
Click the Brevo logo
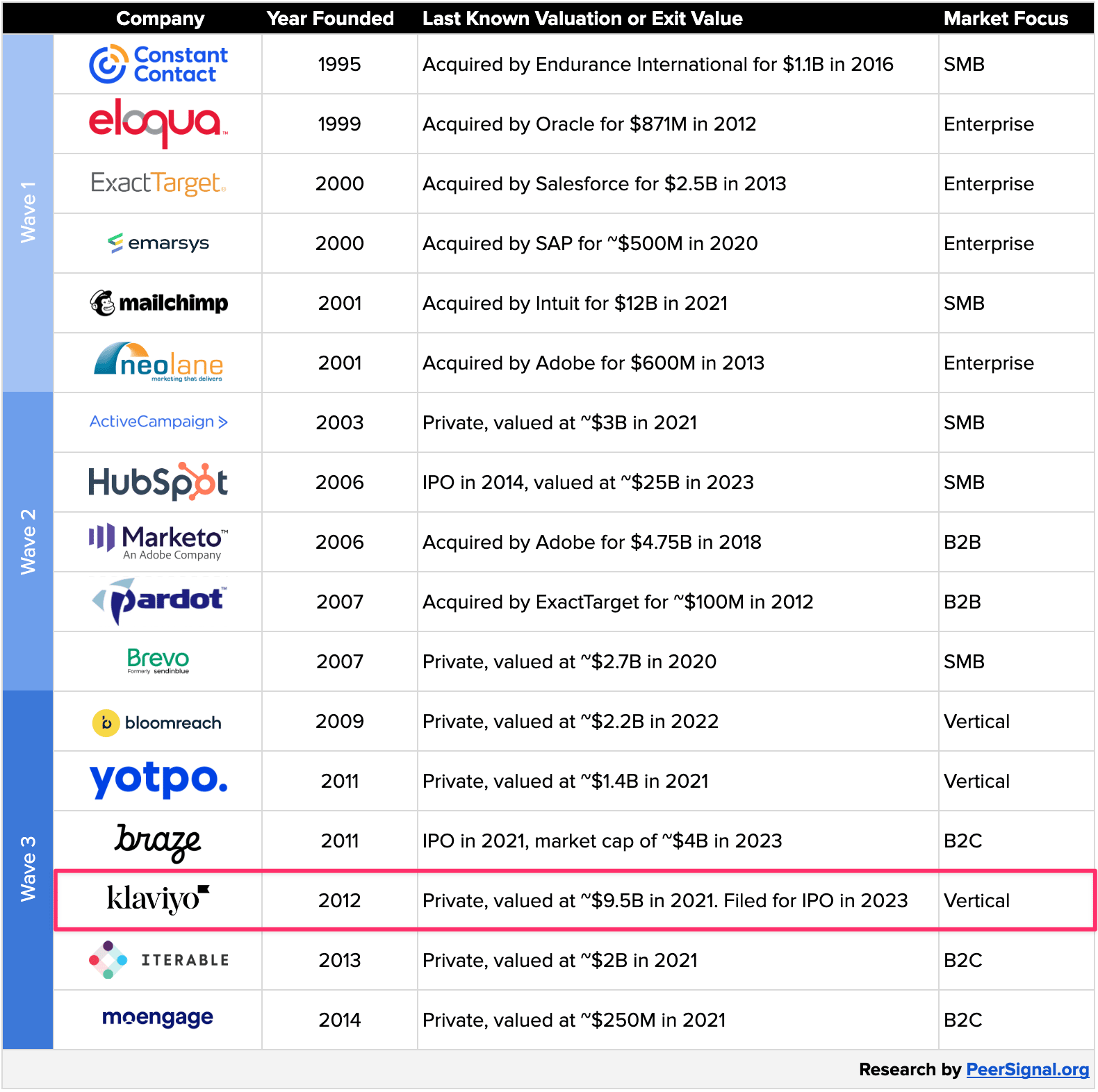(158, 661)
